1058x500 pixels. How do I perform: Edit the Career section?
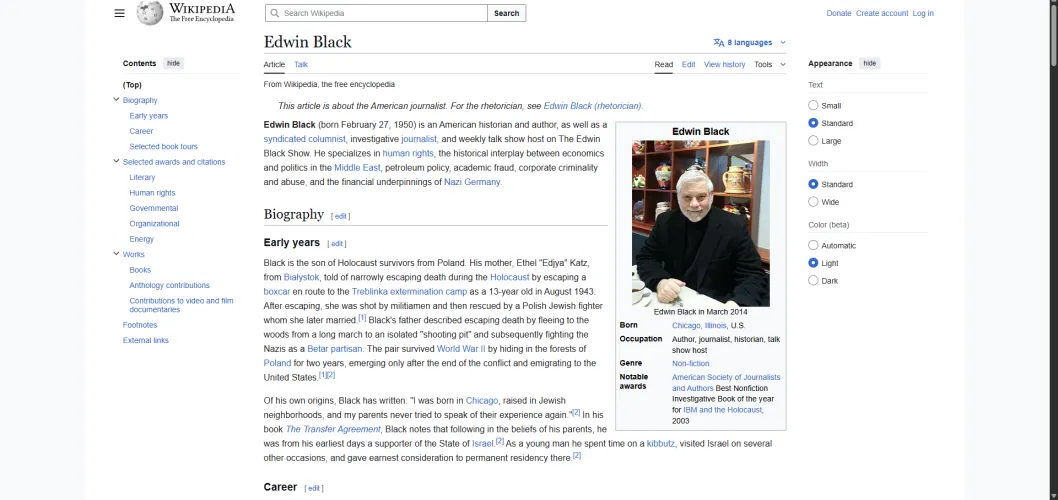click(314, 488)
